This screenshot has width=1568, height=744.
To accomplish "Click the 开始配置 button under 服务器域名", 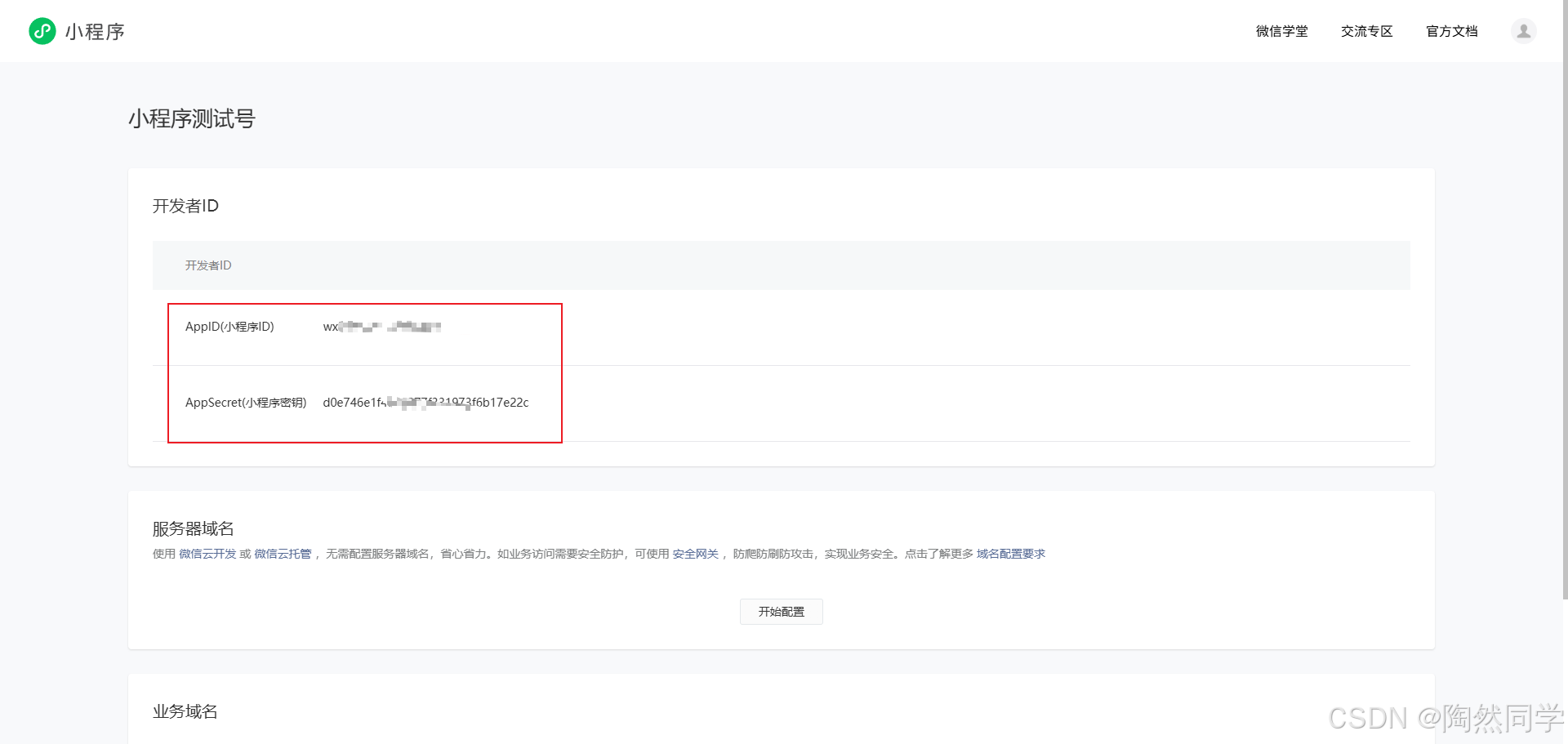I will (x=781, y=612).
